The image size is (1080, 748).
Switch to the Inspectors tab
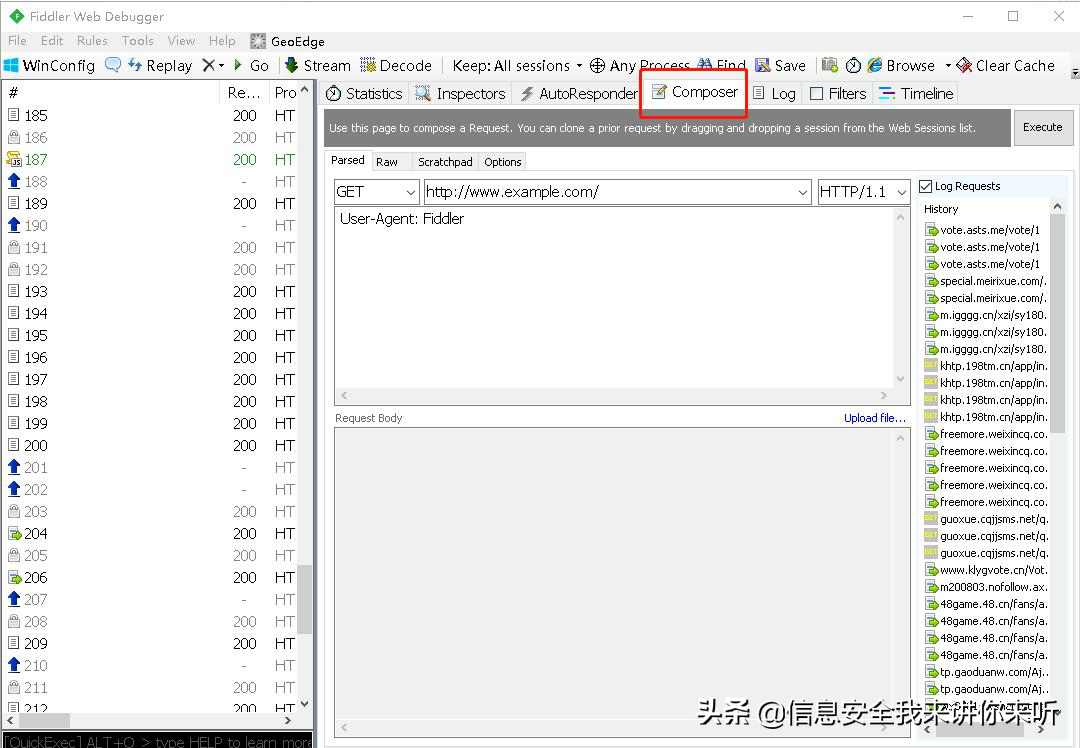tap(461, 94)
